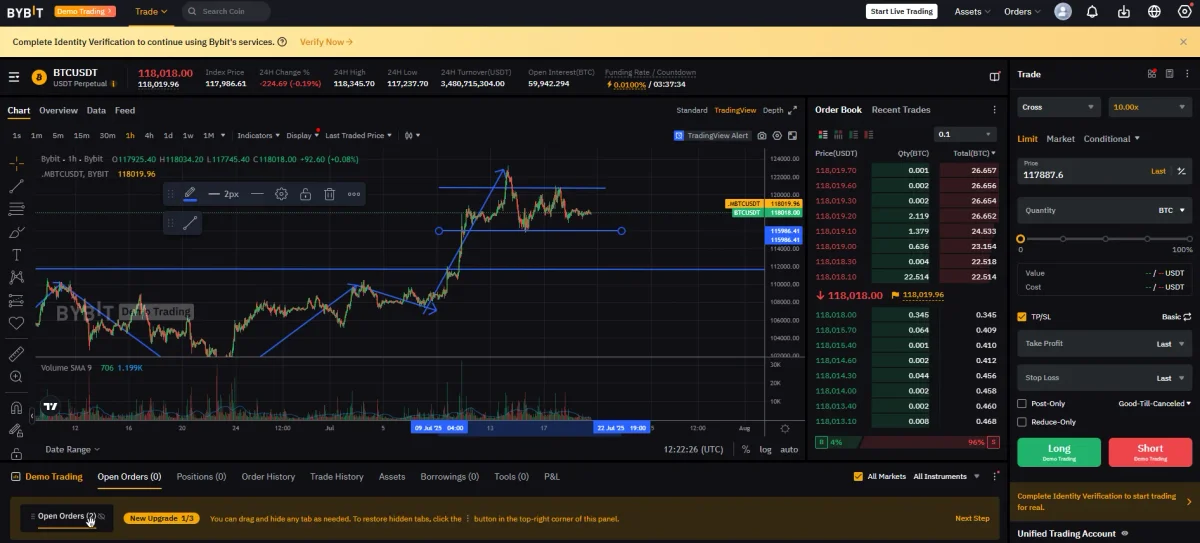The height and width of the screenshot is (543, 1200).
Task: Click the heart favorites icon in sidebar
Action: [x=16, y=323]
